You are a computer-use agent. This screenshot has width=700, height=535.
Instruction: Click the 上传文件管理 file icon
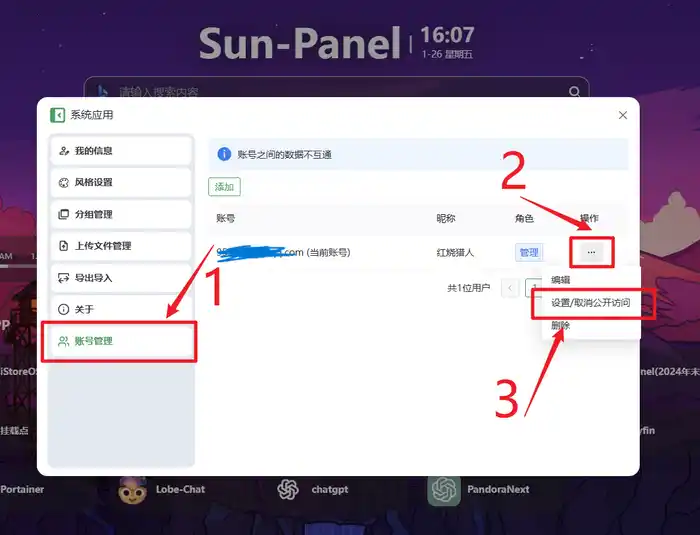point(64,246)
